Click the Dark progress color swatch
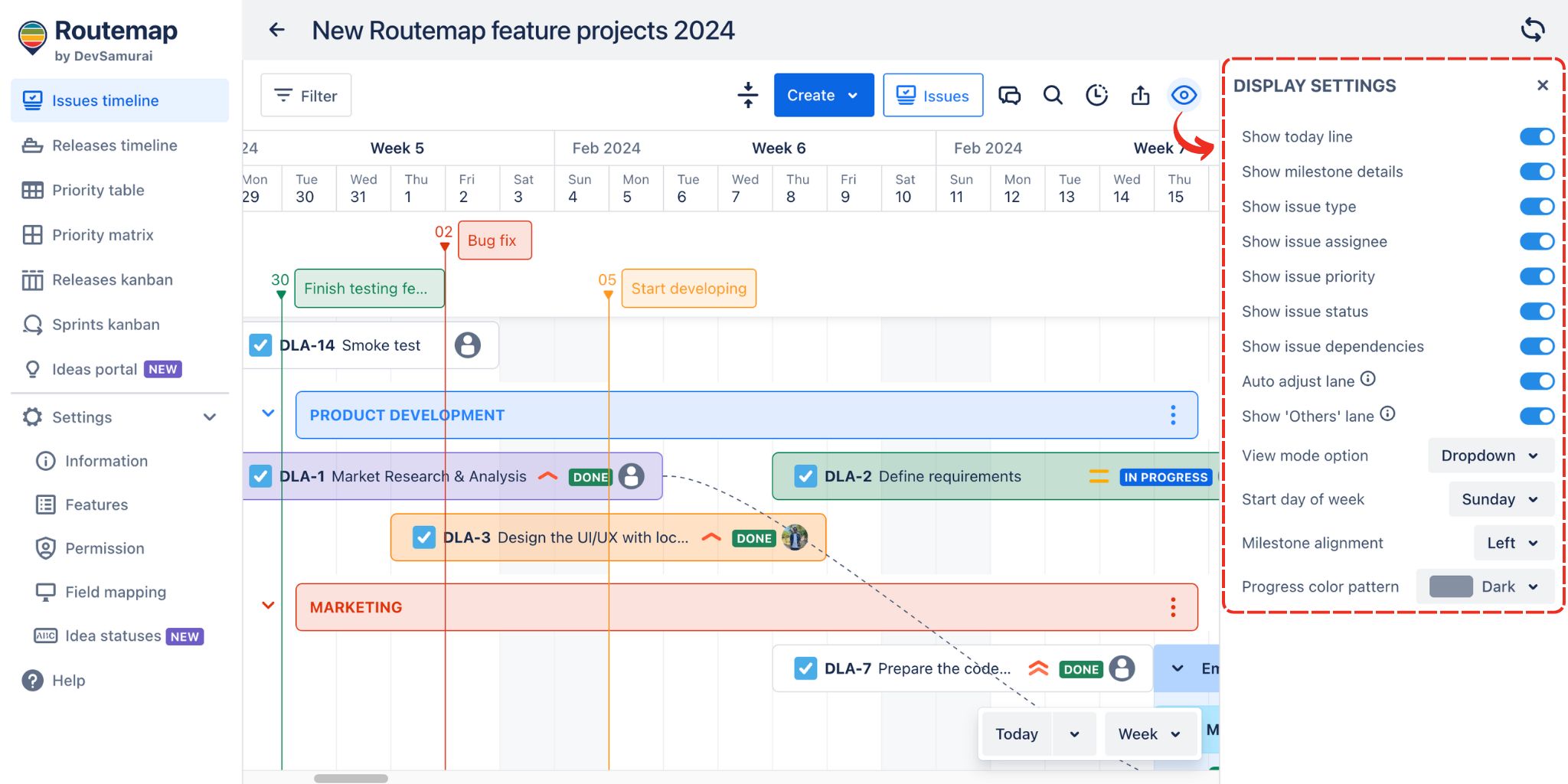This screenshot has height=784, width=1568. coord(1451,586)
